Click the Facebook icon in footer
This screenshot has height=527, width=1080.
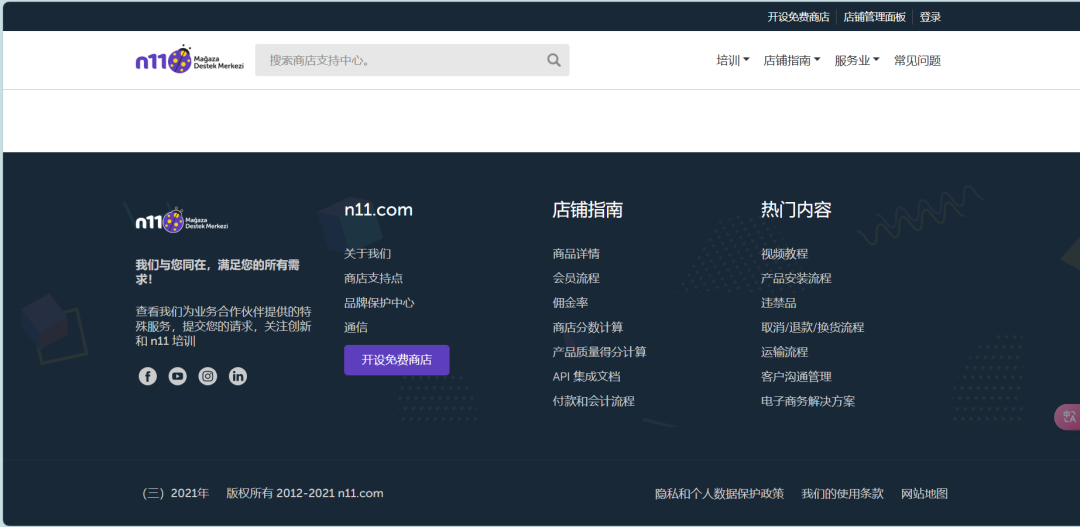pyautogui.click(x=148, y=376)
